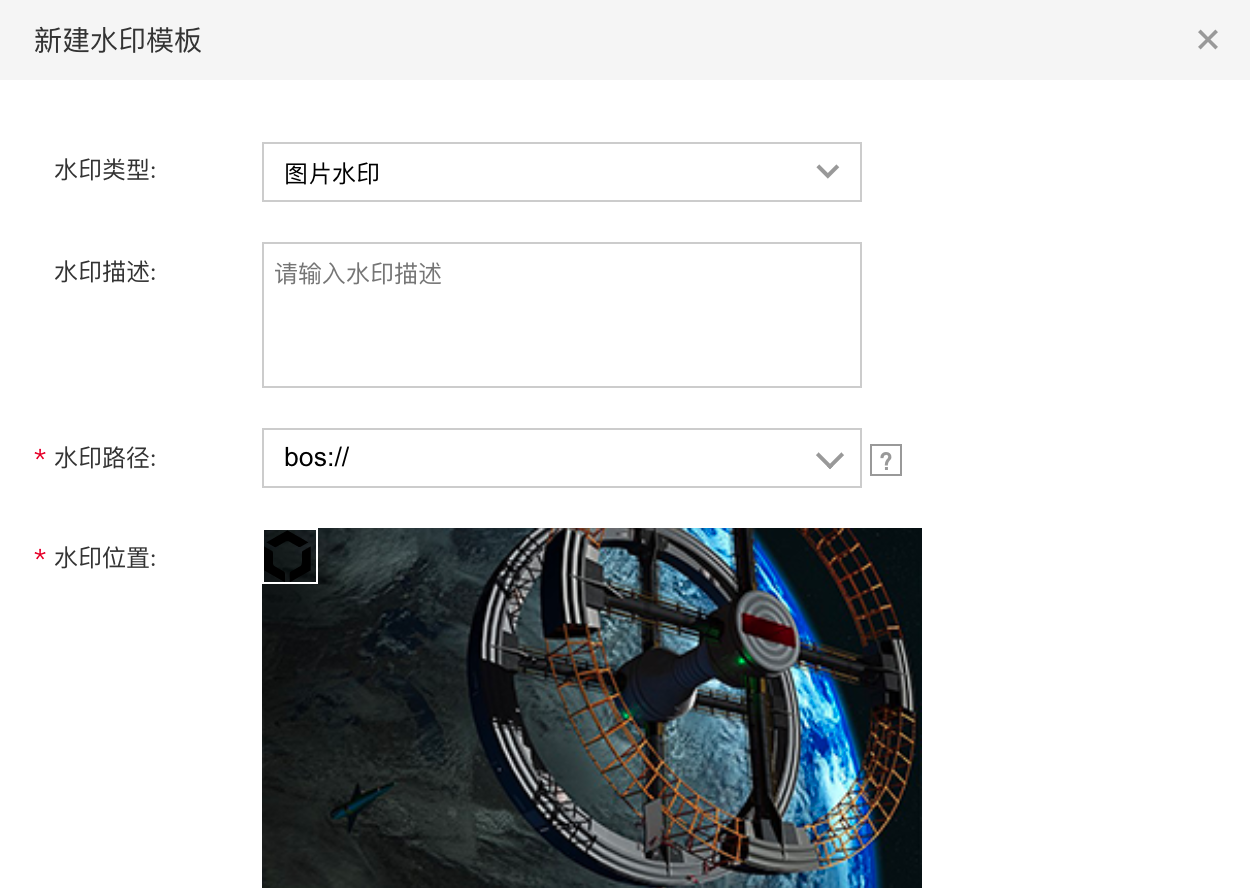This screenshot has width=1250, height=894.
Task: Click the bos:// path value
Action: [x=316, y=458]
